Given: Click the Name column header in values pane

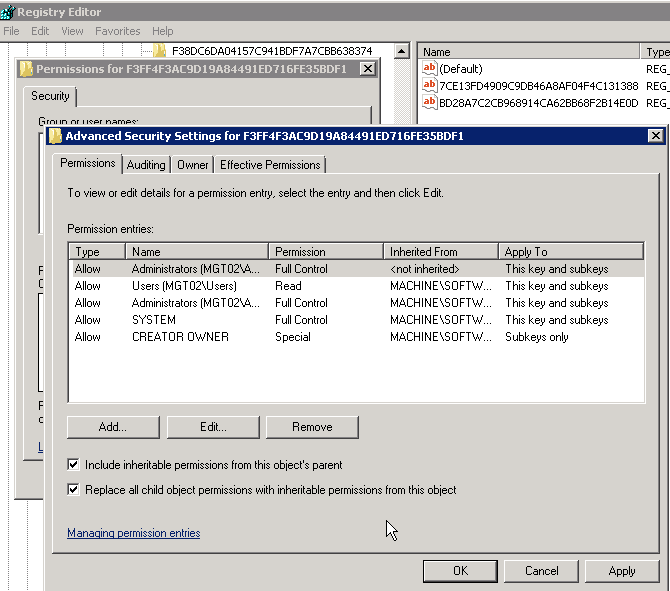Looking at the screenshot, I should 528,52.
